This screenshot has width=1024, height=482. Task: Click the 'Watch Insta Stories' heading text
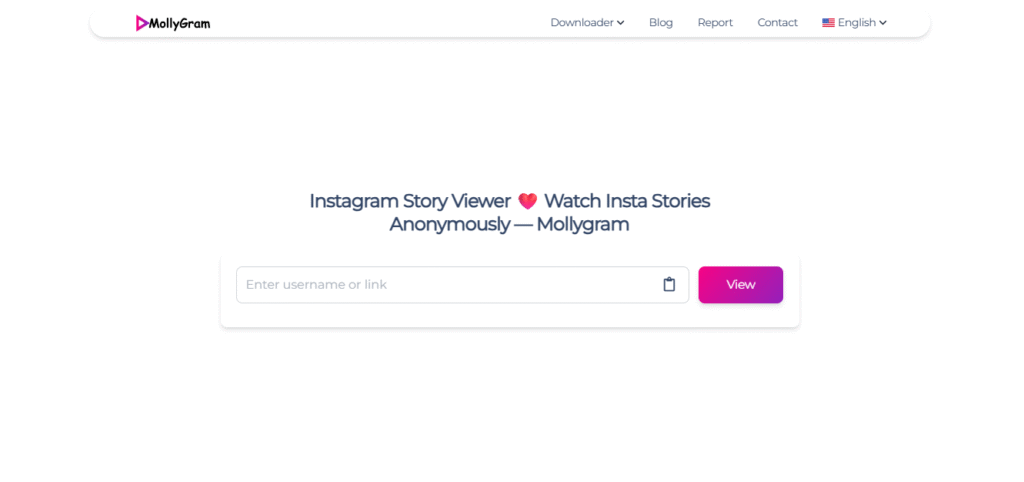[x=627, y=201]
